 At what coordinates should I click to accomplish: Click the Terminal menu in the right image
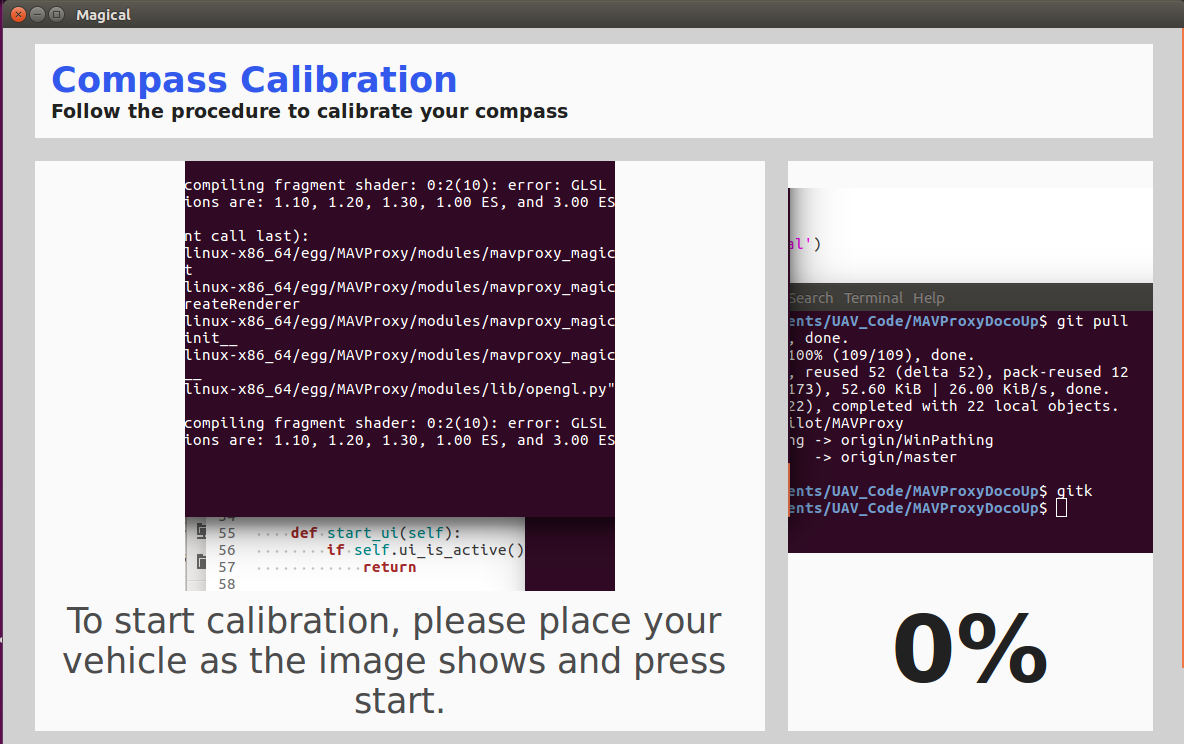coord(873,298)
